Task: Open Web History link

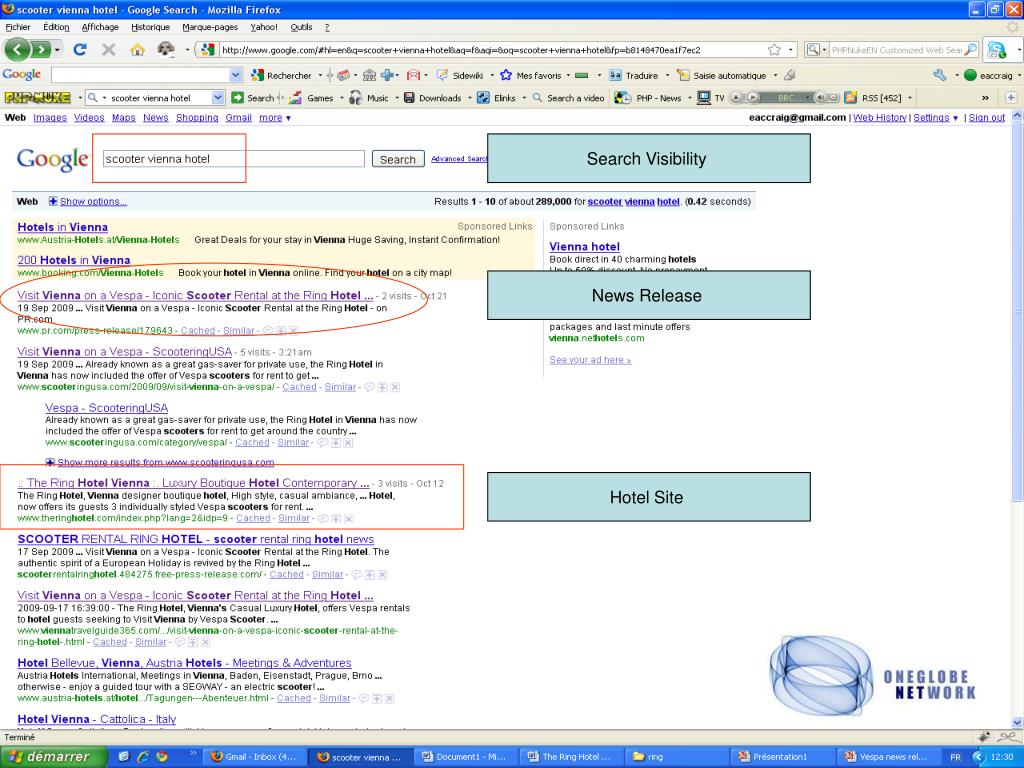Action: (x=880, y=118)
